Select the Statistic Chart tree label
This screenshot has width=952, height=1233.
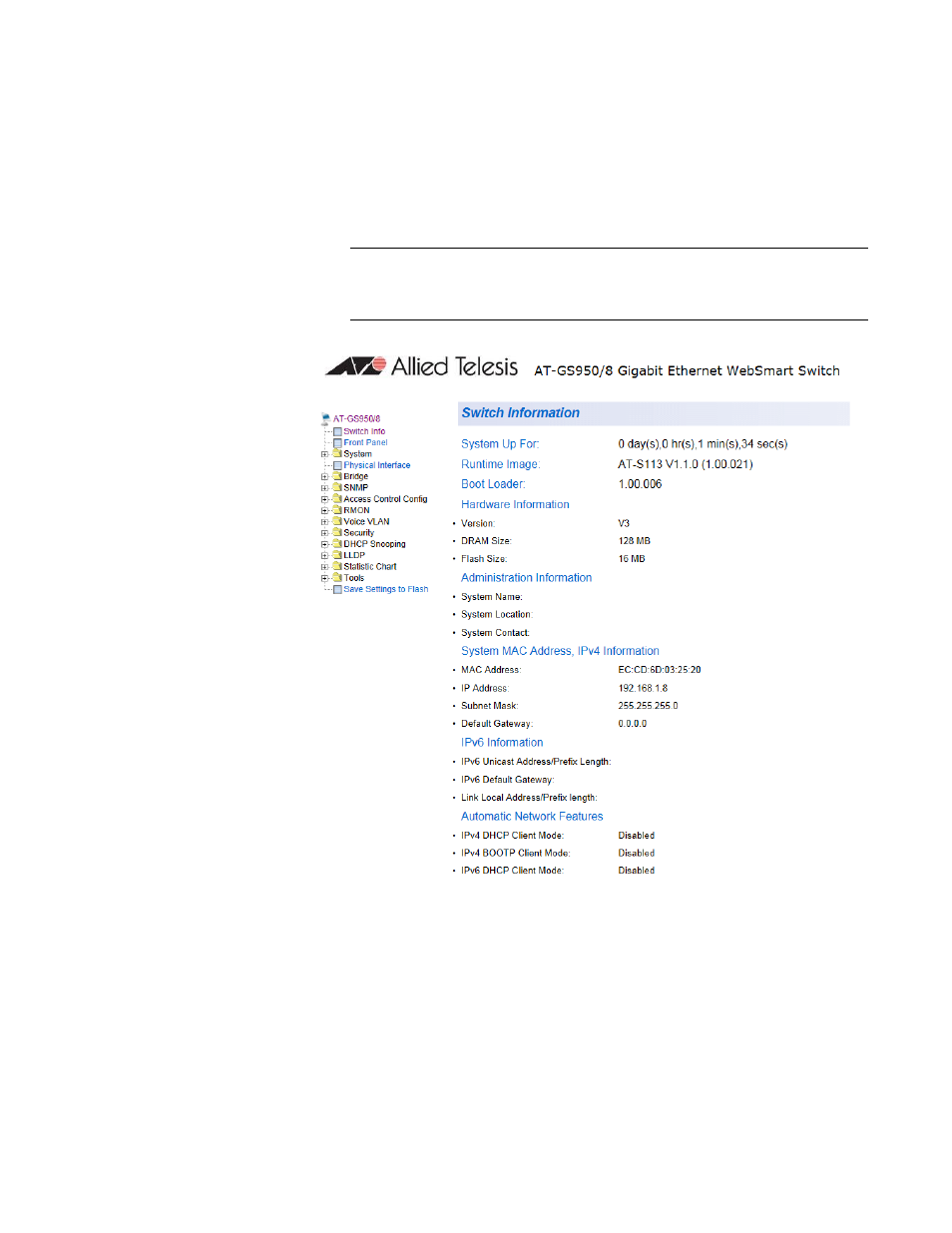coord(370,566)
